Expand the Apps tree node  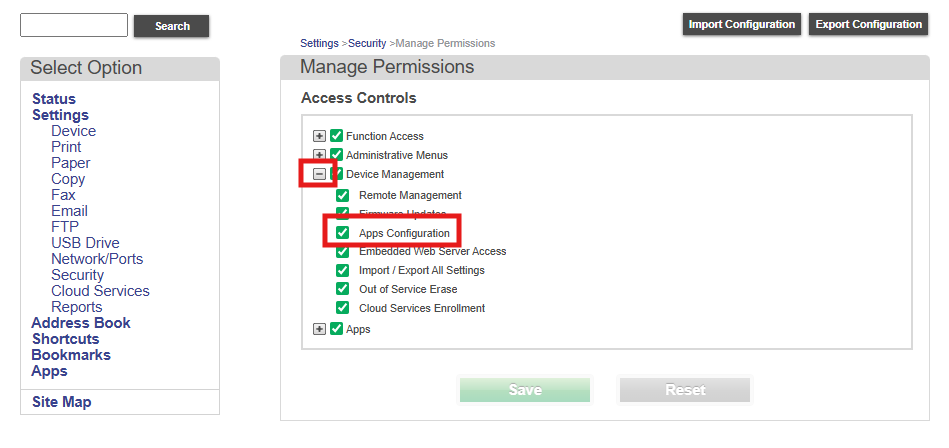pyautogui.click(x=320, y=329)
